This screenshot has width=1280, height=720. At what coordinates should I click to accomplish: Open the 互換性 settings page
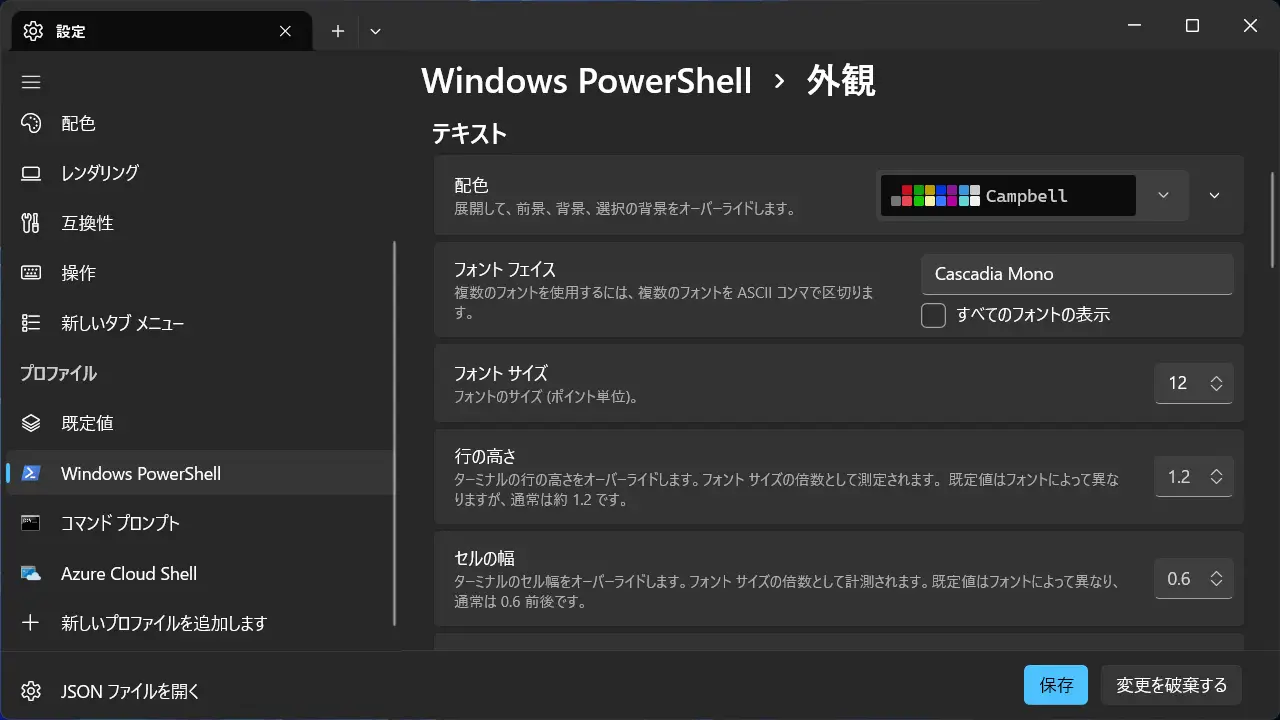coord(87,223)
